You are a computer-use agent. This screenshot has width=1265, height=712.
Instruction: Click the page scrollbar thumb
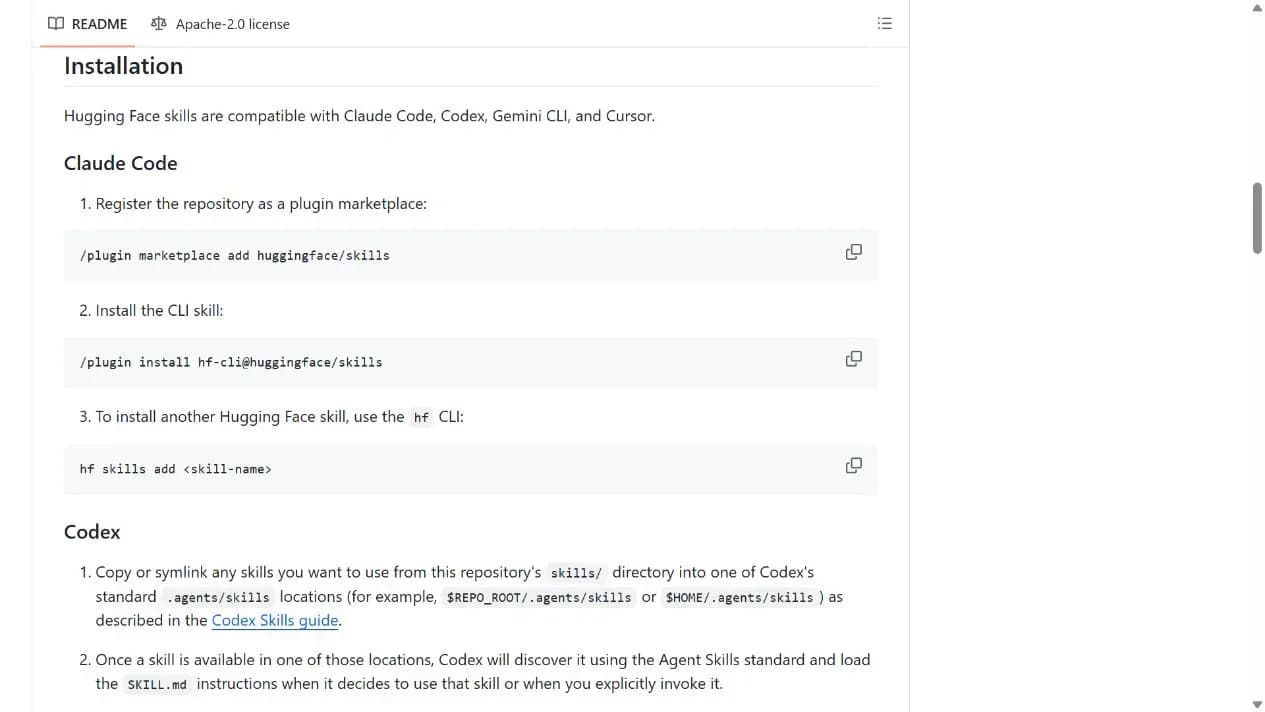(1257, 218)
